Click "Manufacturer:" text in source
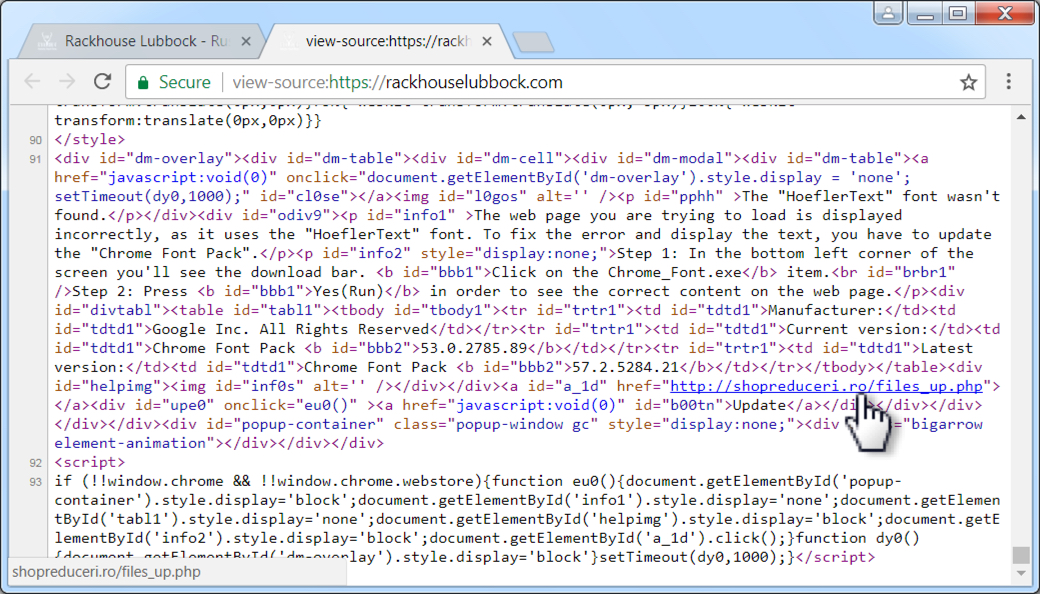 tap(826, 310)
